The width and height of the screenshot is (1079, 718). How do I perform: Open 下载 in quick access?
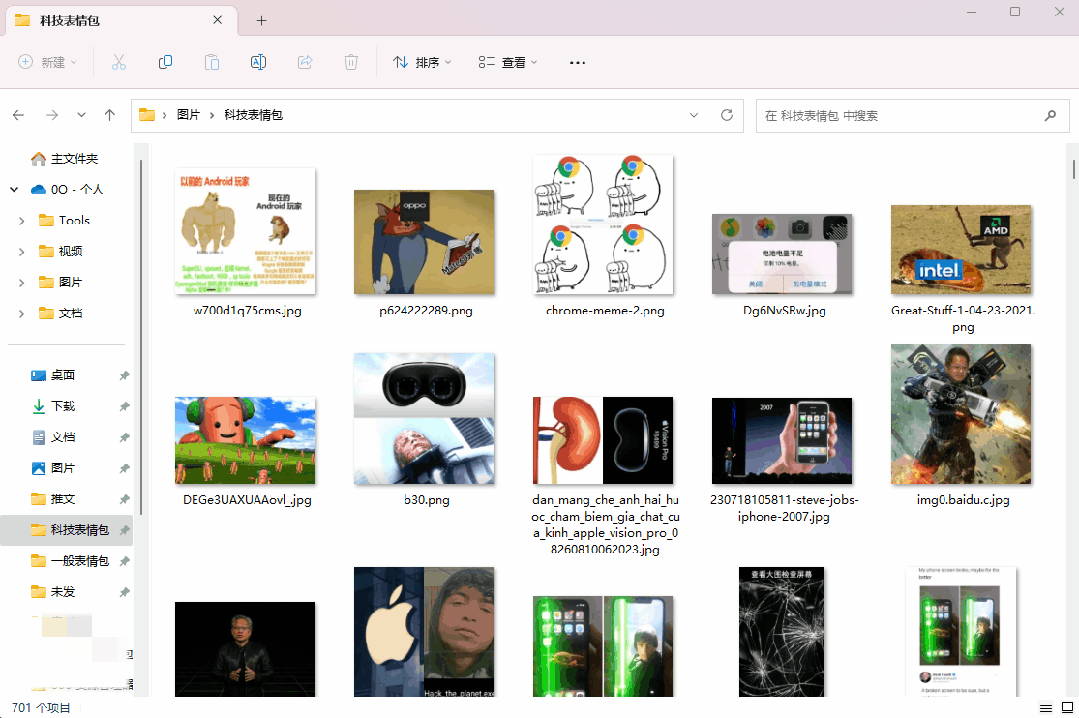pos(53,406)
